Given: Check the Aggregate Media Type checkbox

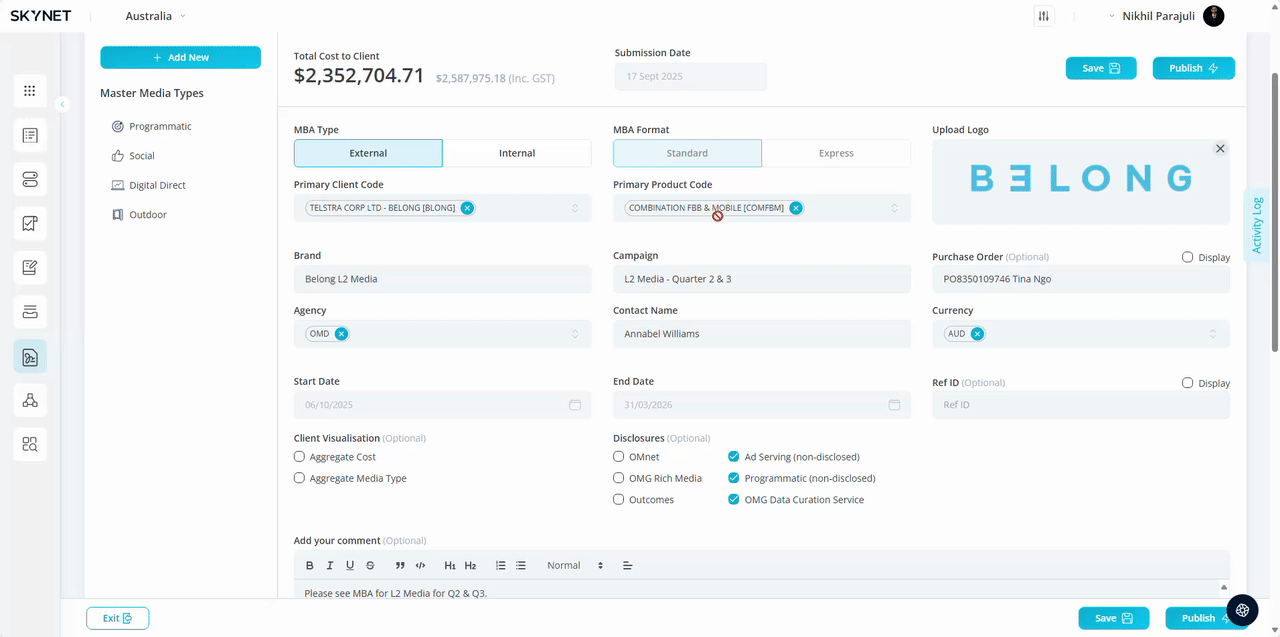Looking at the screenshot, I should click(299, 478).
